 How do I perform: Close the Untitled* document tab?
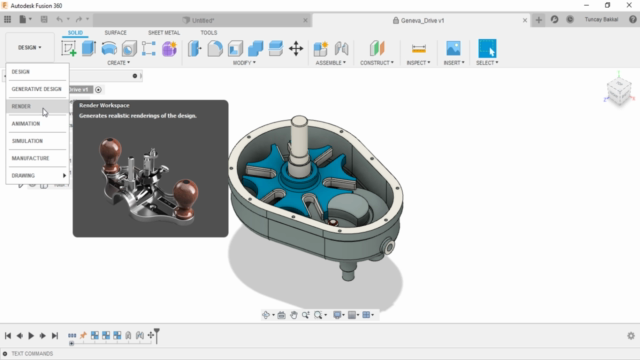point(305,20)
